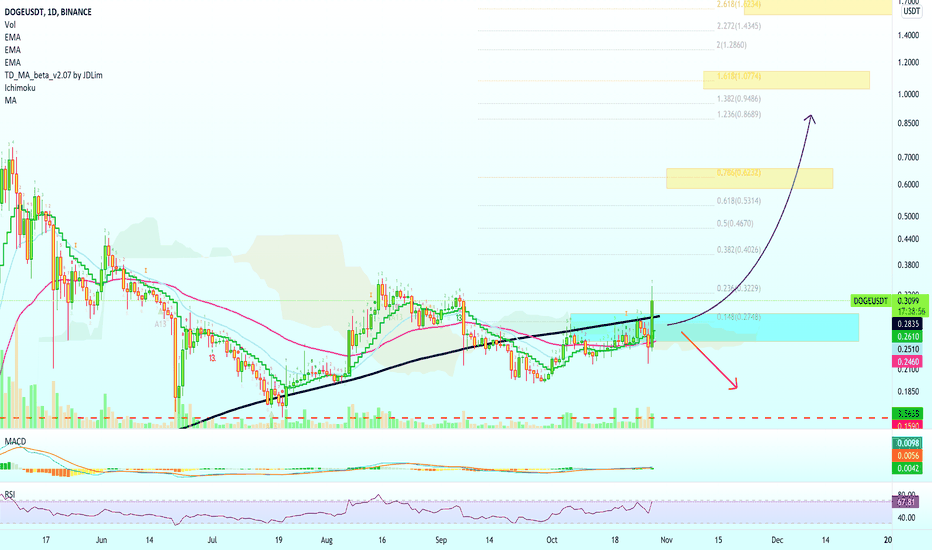Click the 0.4400 price axis tick
Screen dimensions: 932x550
click(x=908, y=239)
